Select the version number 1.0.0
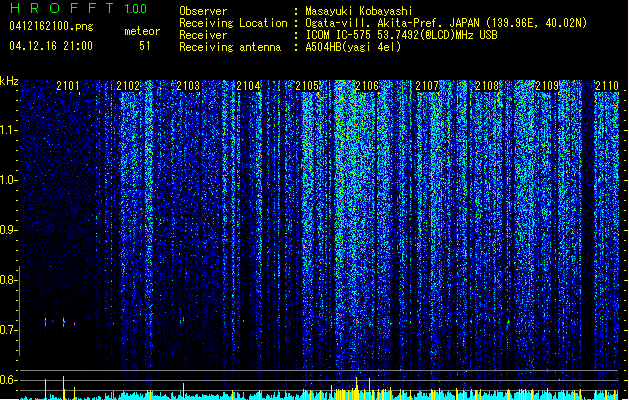Image resolution: width=629 pixels, height=400 pixels. tap(136, 9)
